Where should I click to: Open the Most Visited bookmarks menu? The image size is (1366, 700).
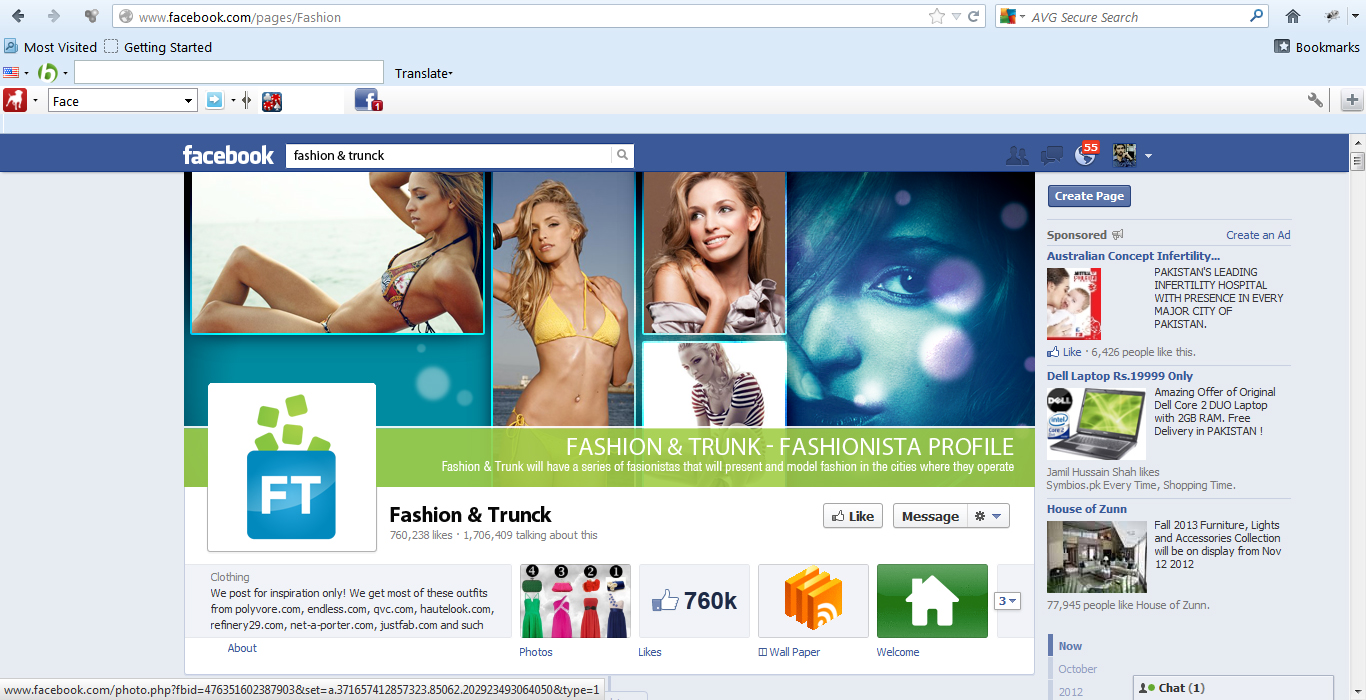(50, 47)
